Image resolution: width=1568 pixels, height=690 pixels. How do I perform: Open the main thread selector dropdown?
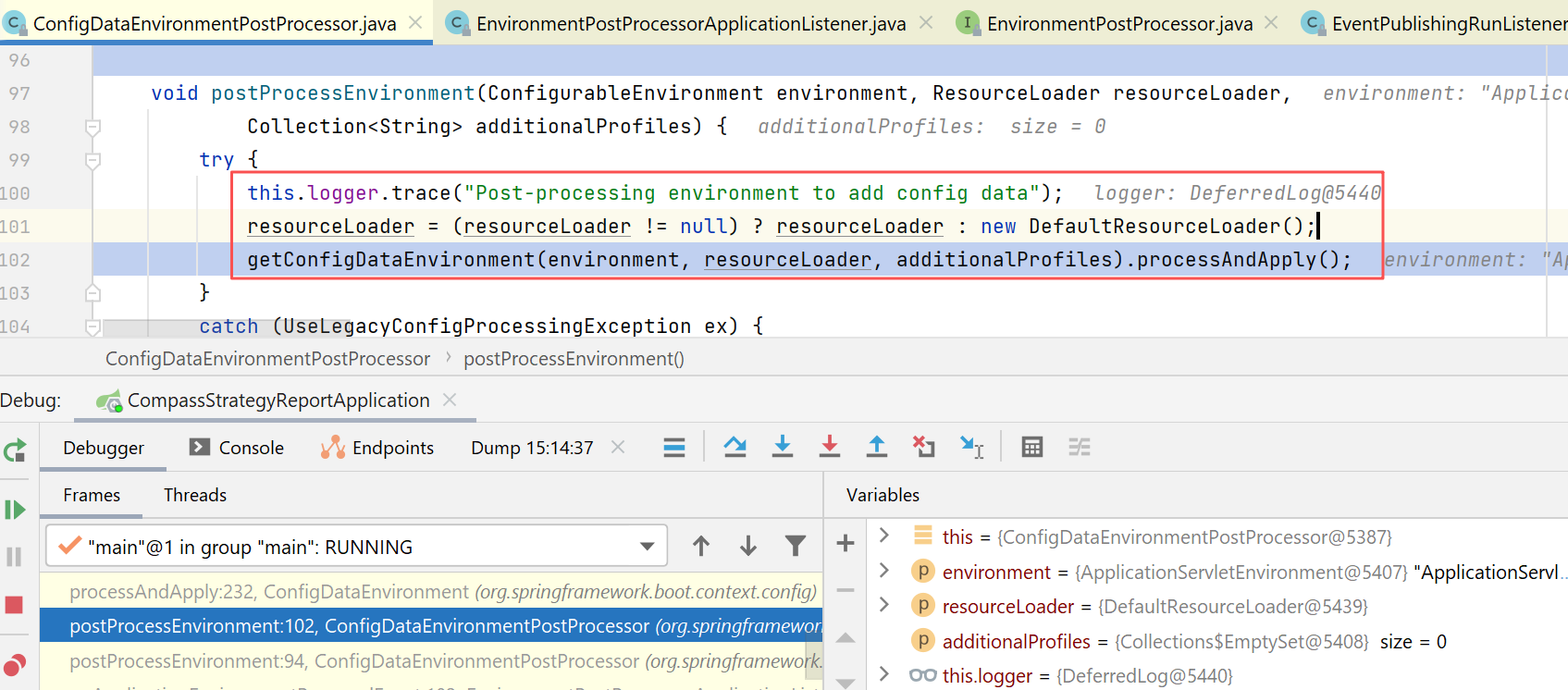pyautogui.click(x=647, y=547)
